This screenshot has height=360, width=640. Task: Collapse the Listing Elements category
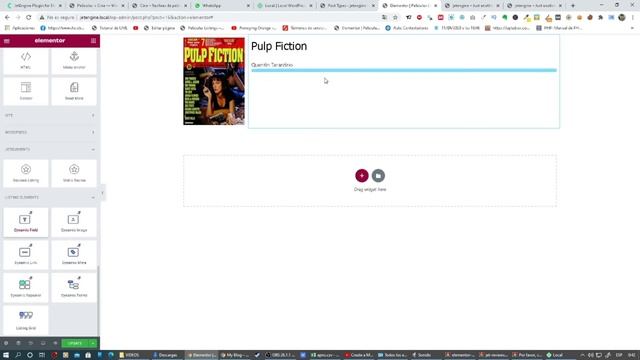tap(50, 197)
